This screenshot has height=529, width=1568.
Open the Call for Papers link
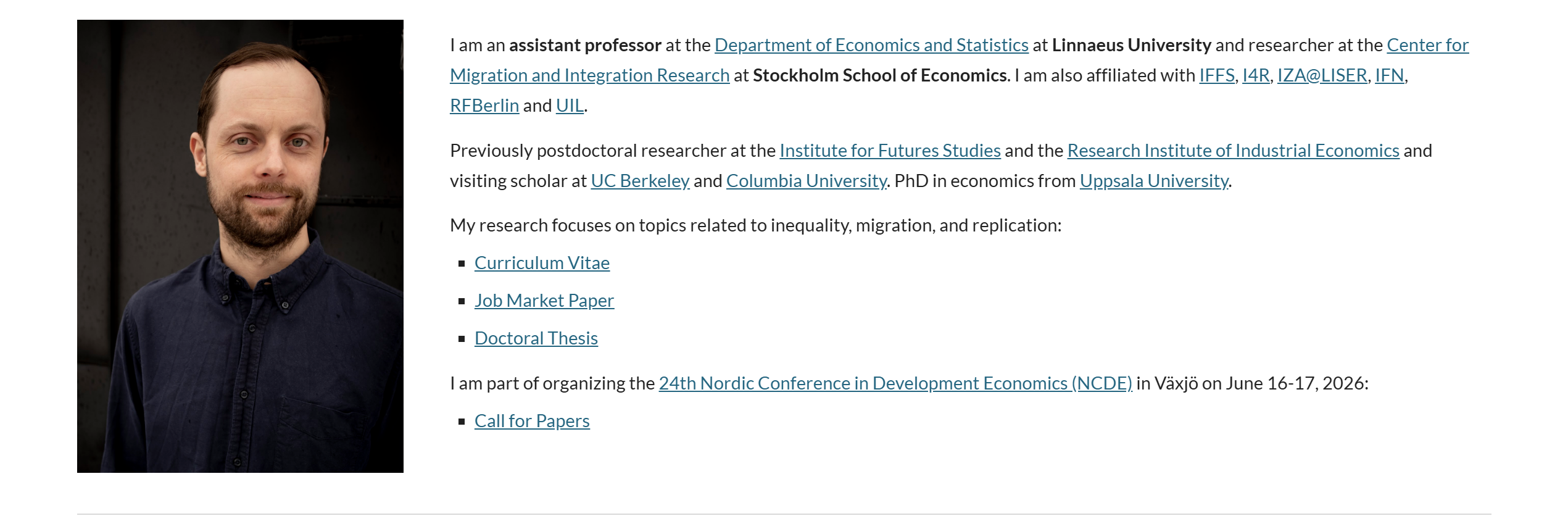tap(531, 421)
